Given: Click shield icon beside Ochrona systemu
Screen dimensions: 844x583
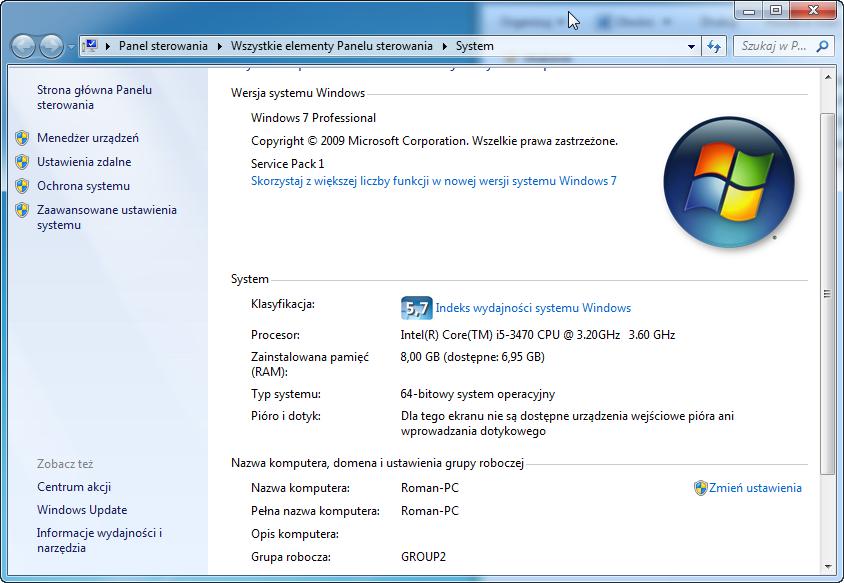Looking at the screenshot, I should point(22,186).
